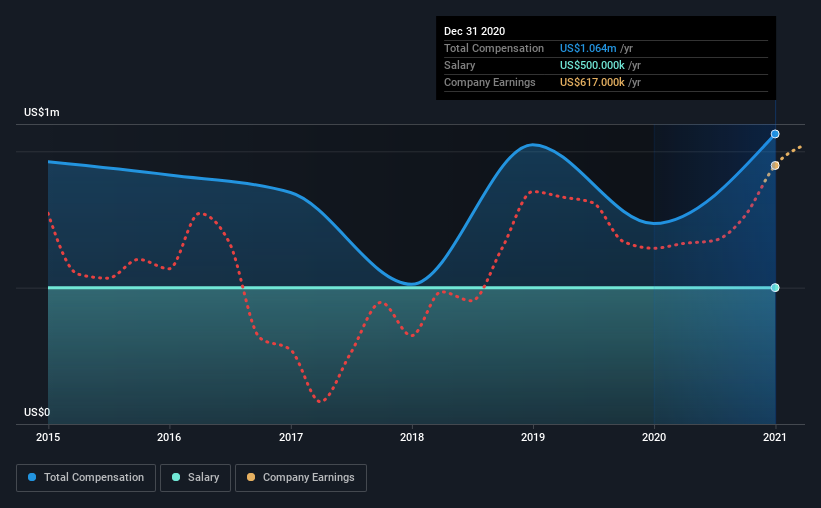Viewport: 821px width, 508px height.
Task: Click the 2021 x-axis label
Action: pos(775,437)
